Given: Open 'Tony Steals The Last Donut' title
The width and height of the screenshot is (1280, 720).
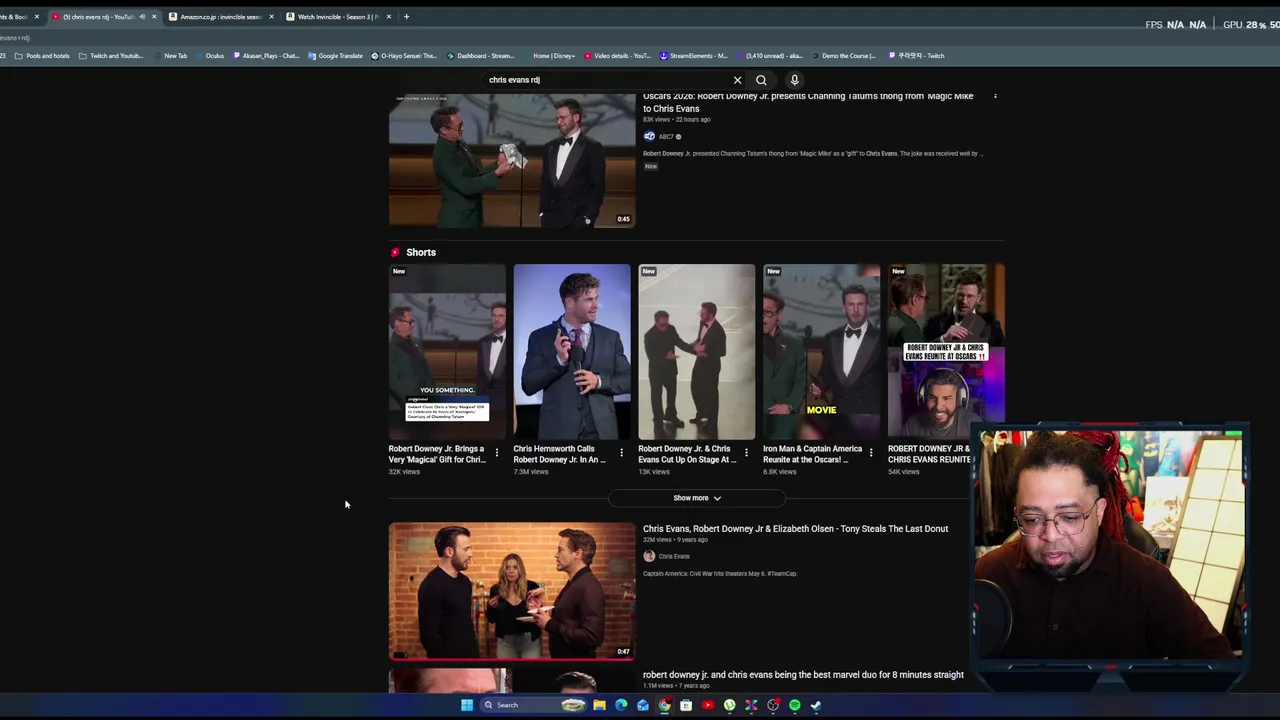Looking at the screenshot, I should pyautogui.click(x=795, y=529).
